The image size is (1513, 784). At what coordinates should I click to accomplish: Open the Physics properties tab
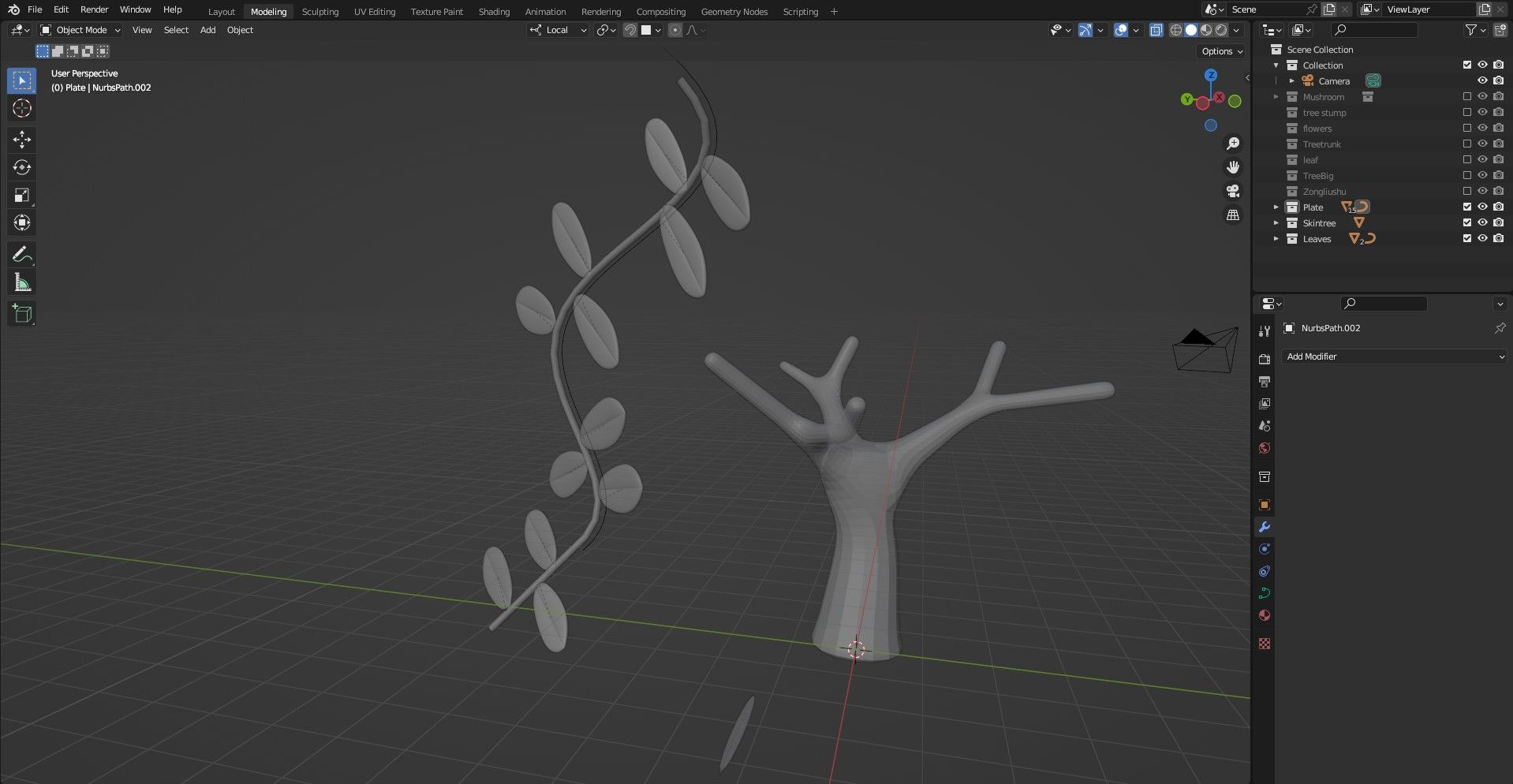(x=1265, y=549)
